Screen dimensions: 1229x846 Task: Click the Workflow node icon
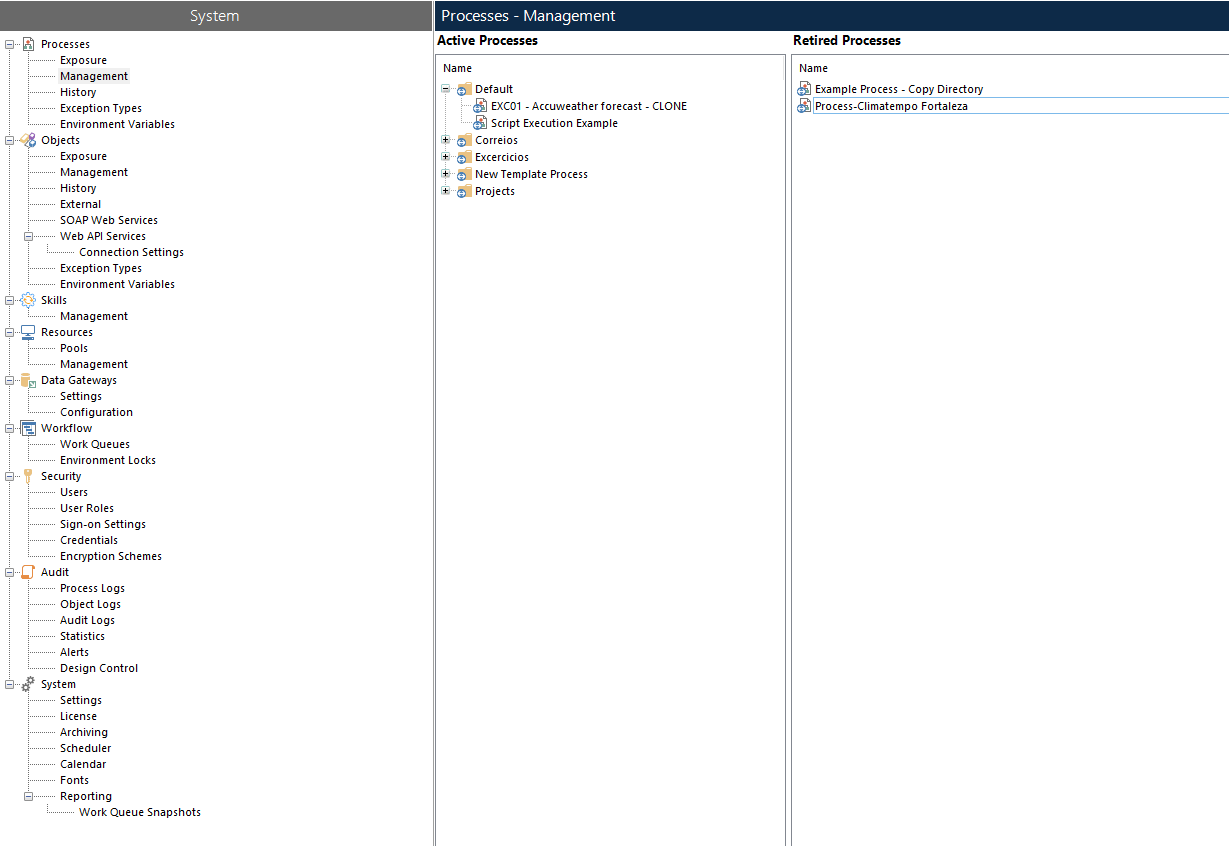pos(28,428)
